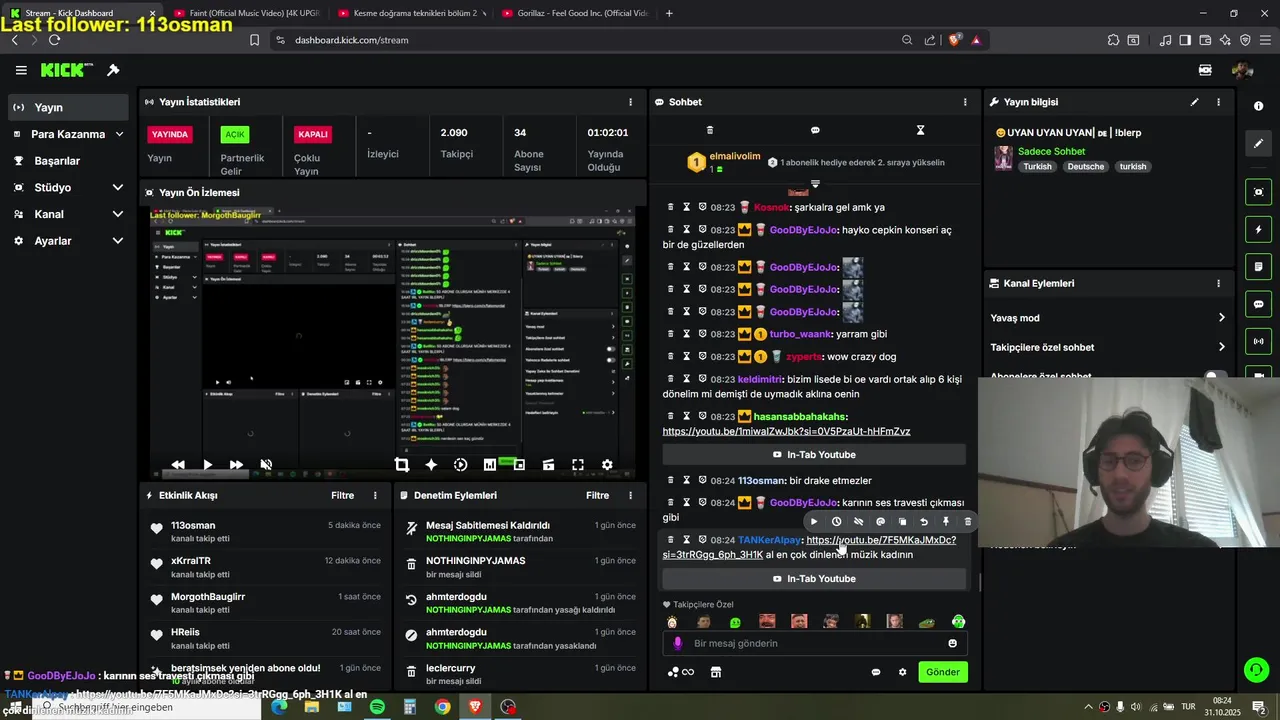
Task: Click the Kick logo
Action: (x=67, y=70)
